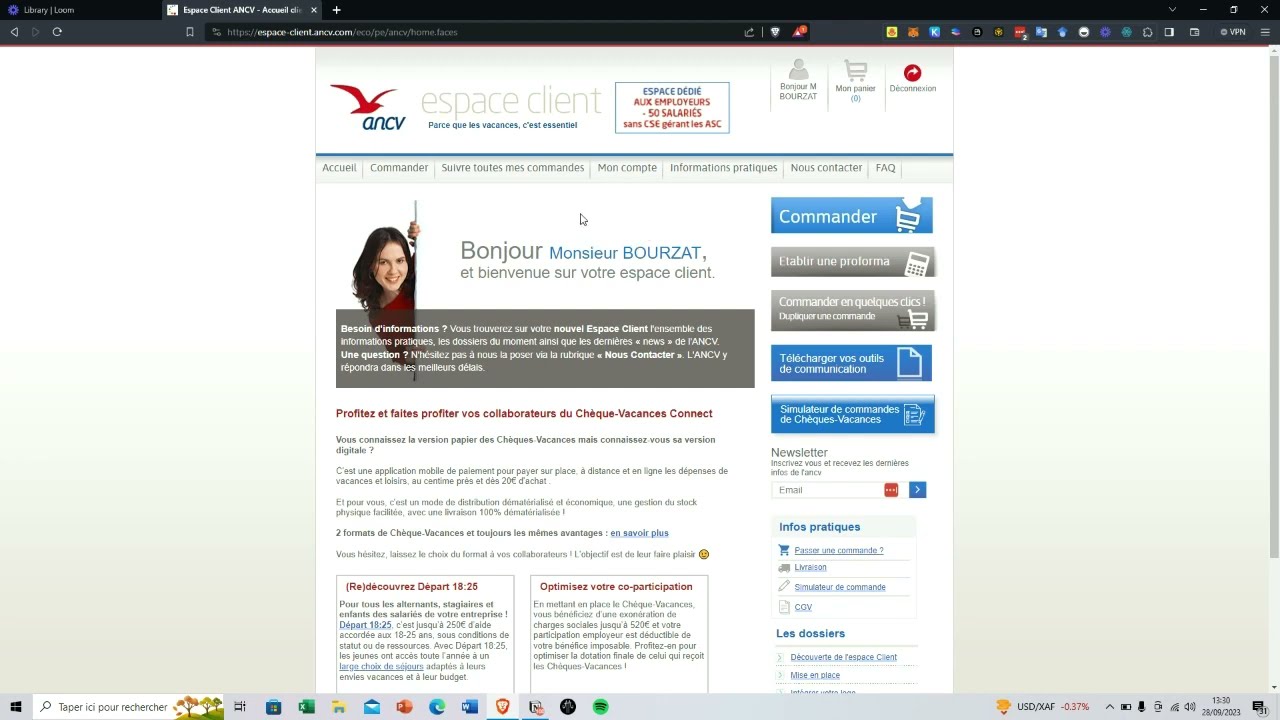Screen dimensions: 1280x720
Task: Open the FAQ menu item
Action: coord(886,168)
